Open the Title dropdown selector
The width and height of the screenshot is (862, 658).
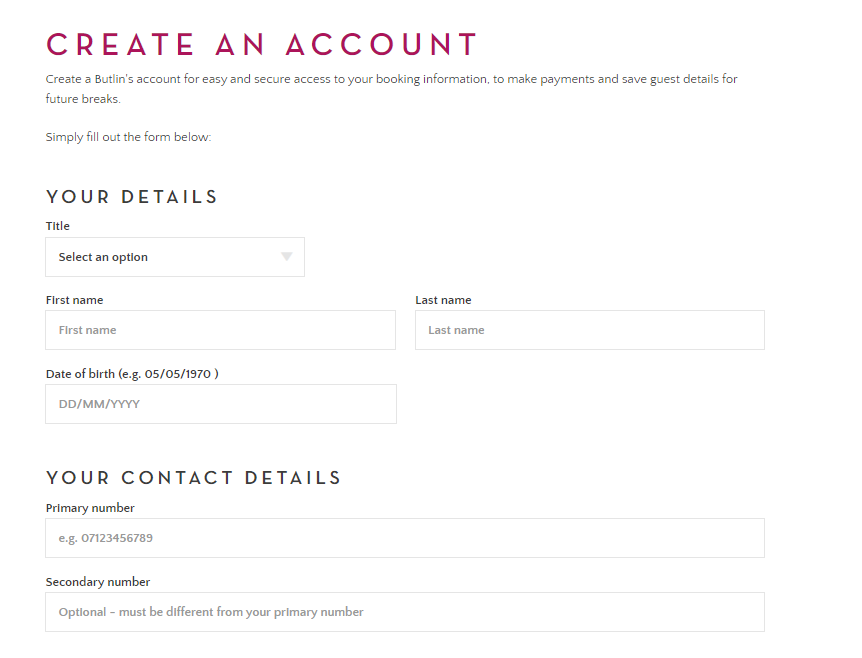(175, 257)
